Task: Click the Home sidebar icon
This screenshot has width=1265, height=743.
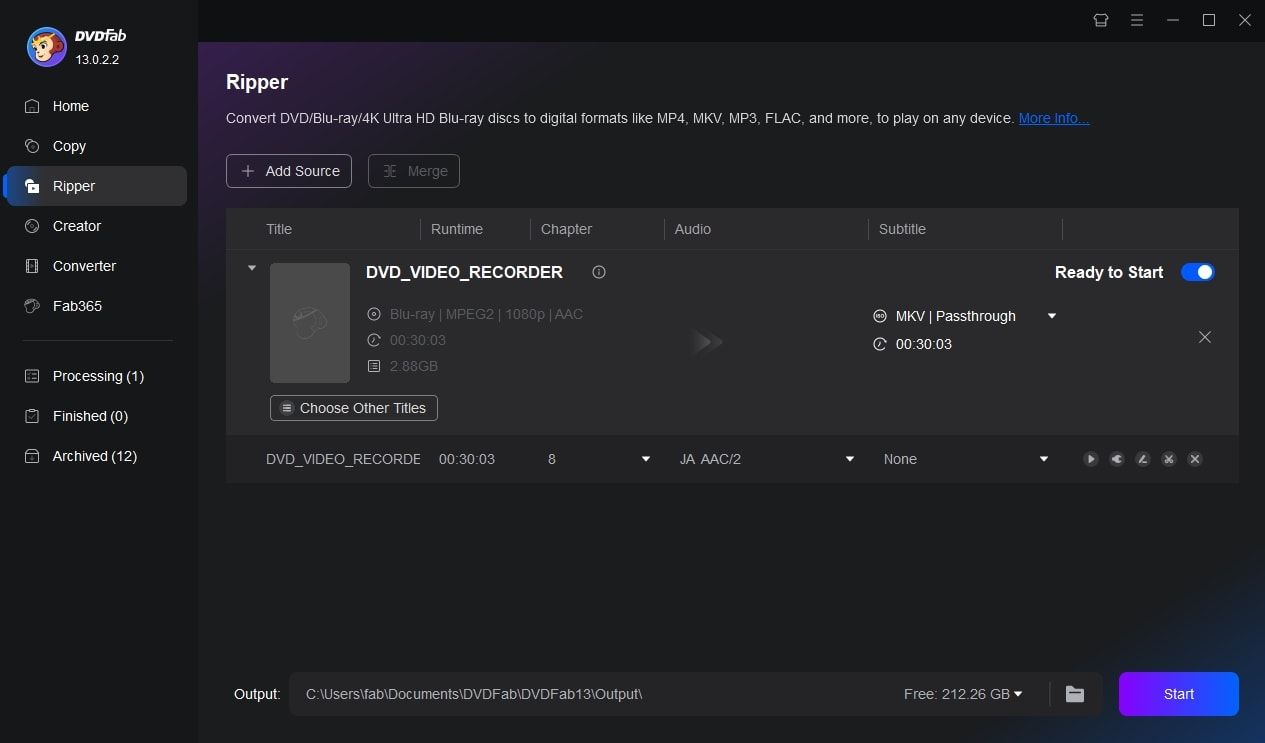Action: 32,106
